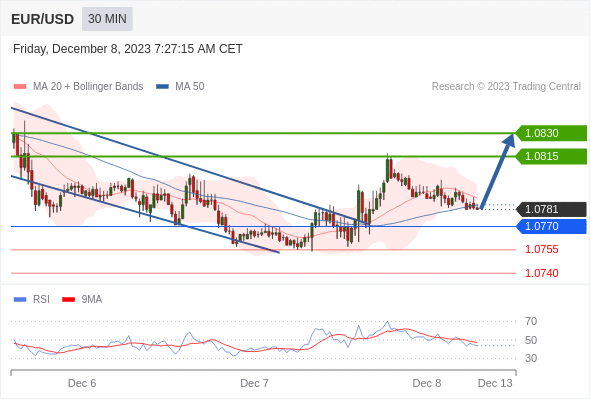Click the Dec 7 date axis label
This screenshot has height=400, width=590.
(x=254, y=383)
